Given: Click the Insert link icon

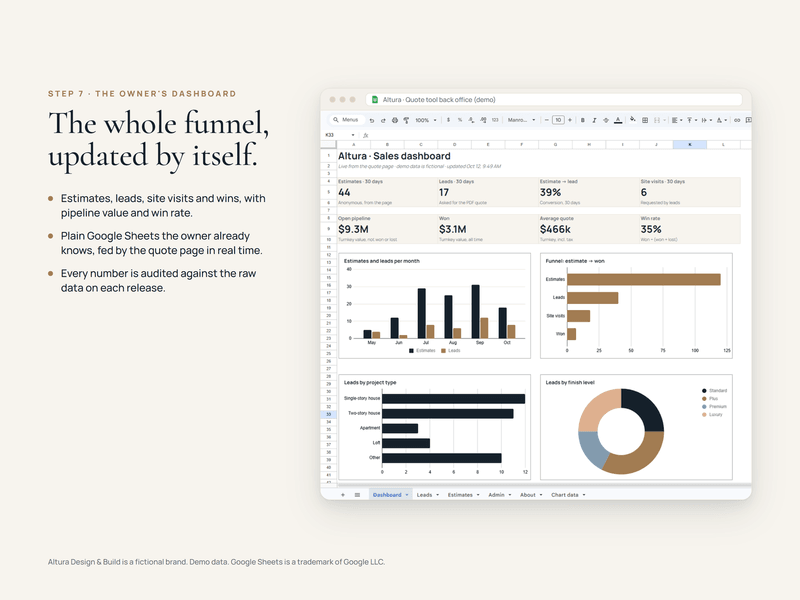Looking at the screenshot, I should 737,120.
